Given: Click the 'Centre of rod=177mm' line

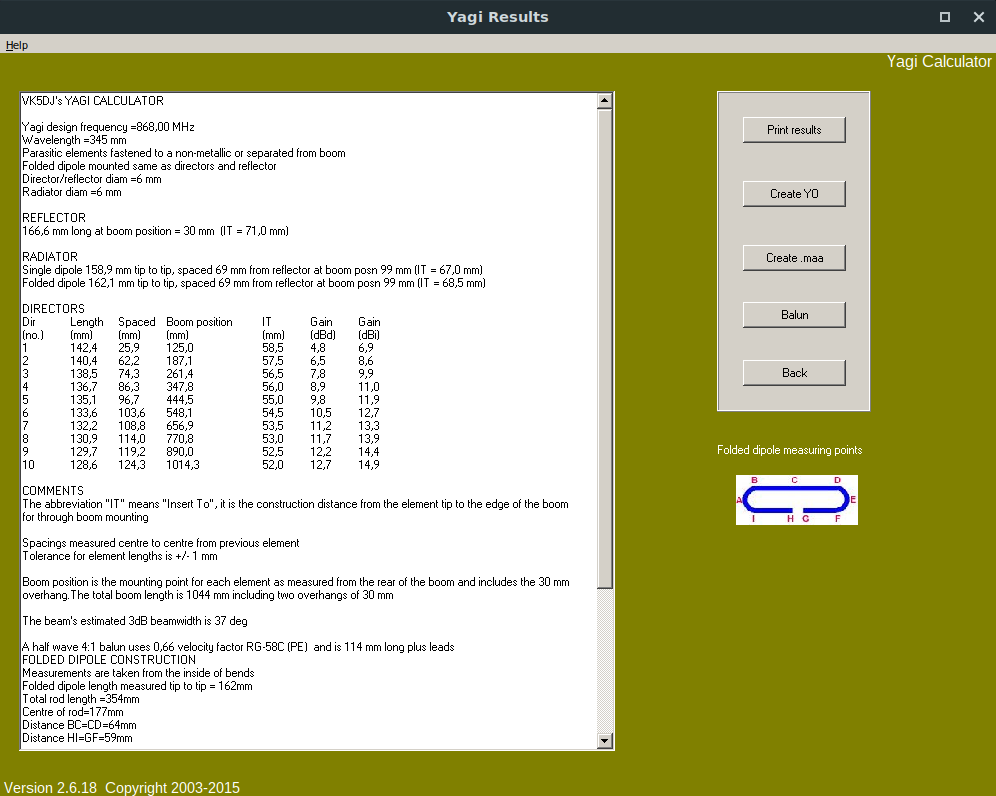Looking at the screenshot, I should pyautogui.click(x=73, y=712).
